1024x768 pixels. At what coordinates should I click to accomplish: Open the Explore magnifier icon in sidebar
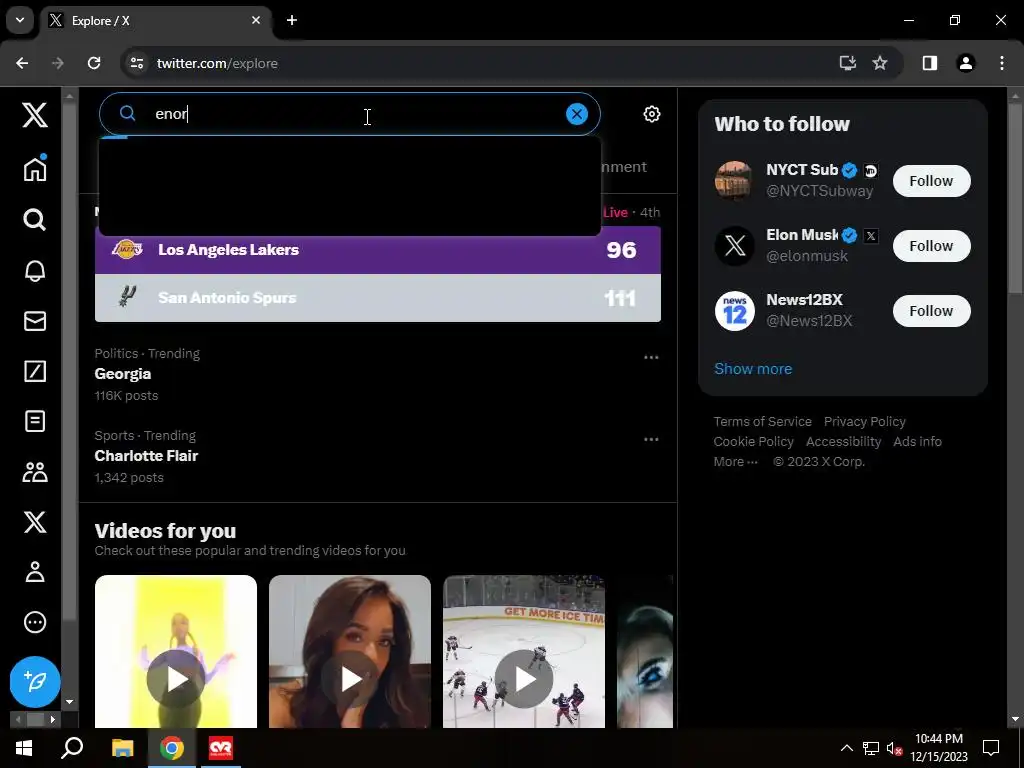[x=35, y=220]
